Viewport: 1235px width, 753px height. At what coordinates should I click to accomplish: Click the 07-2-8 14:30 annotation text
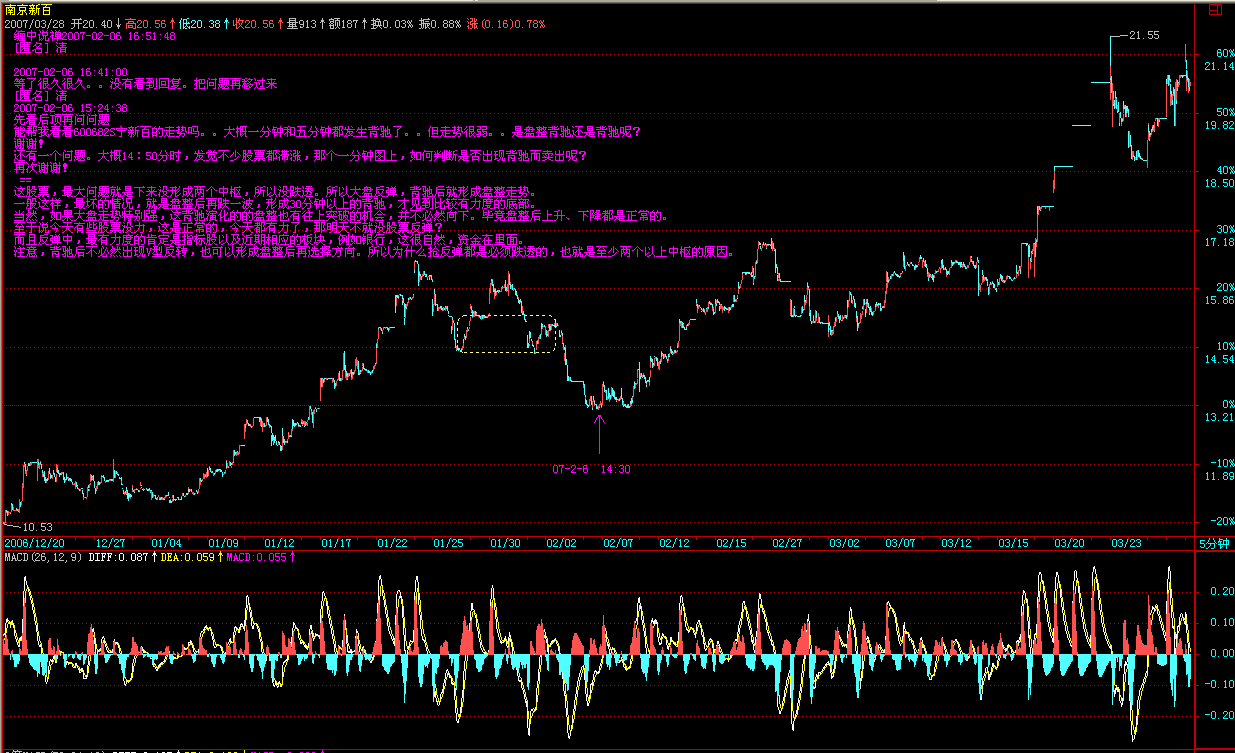(x=591, y=468)
